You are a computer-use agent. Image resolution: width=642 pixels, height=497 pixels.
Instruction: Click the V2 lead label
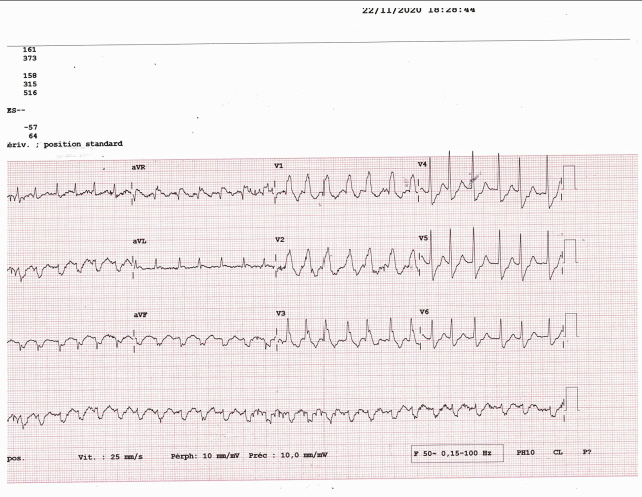click(280, 239)
